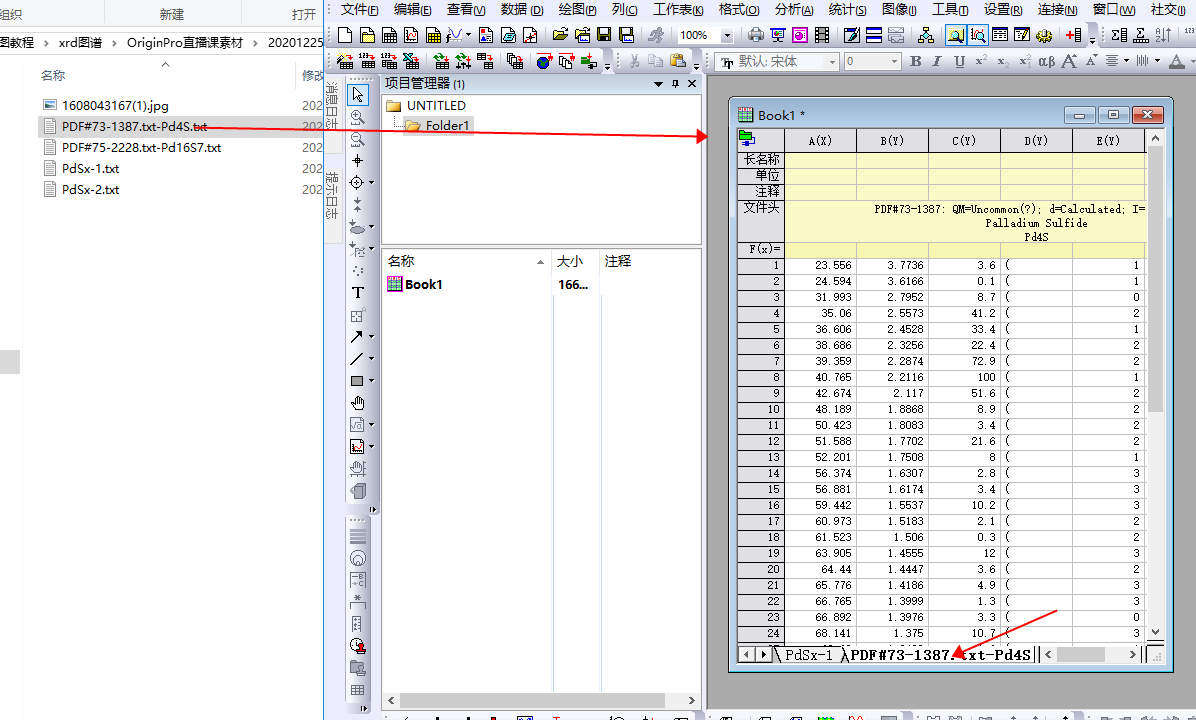Select the Zoom In tool
Image resolution: width=1196 pixels, height=720 pixels.
[x=358, y=117]
